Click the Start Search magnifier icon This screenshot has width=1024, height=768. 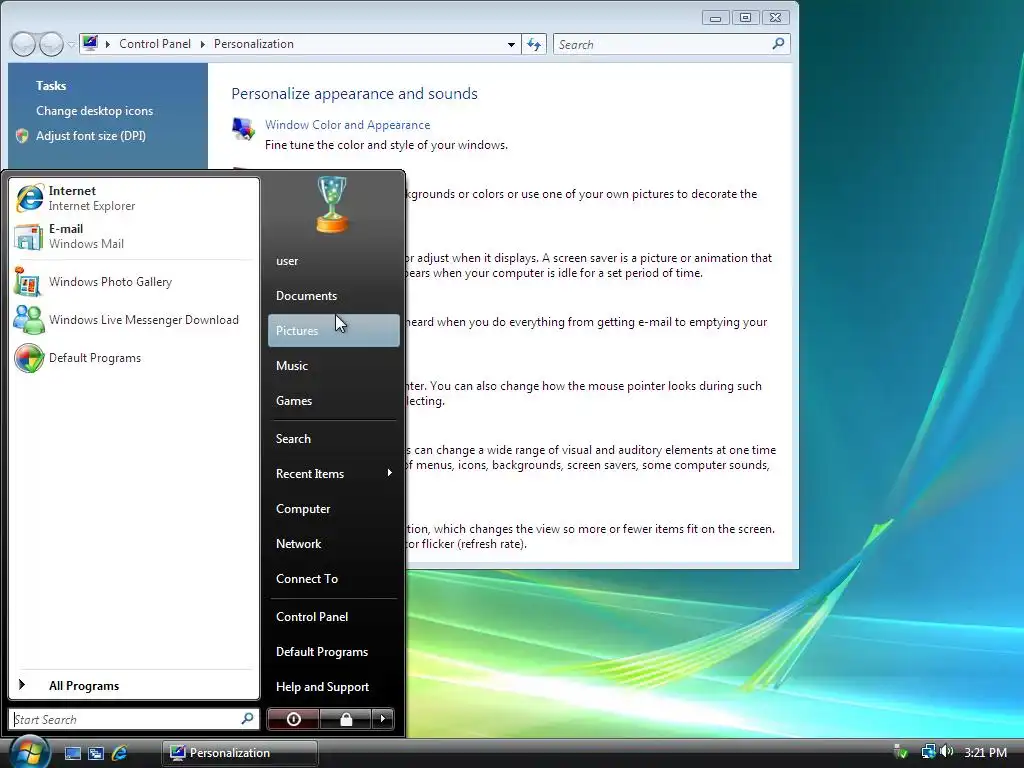pyautogui.click(x=248, y=718)
